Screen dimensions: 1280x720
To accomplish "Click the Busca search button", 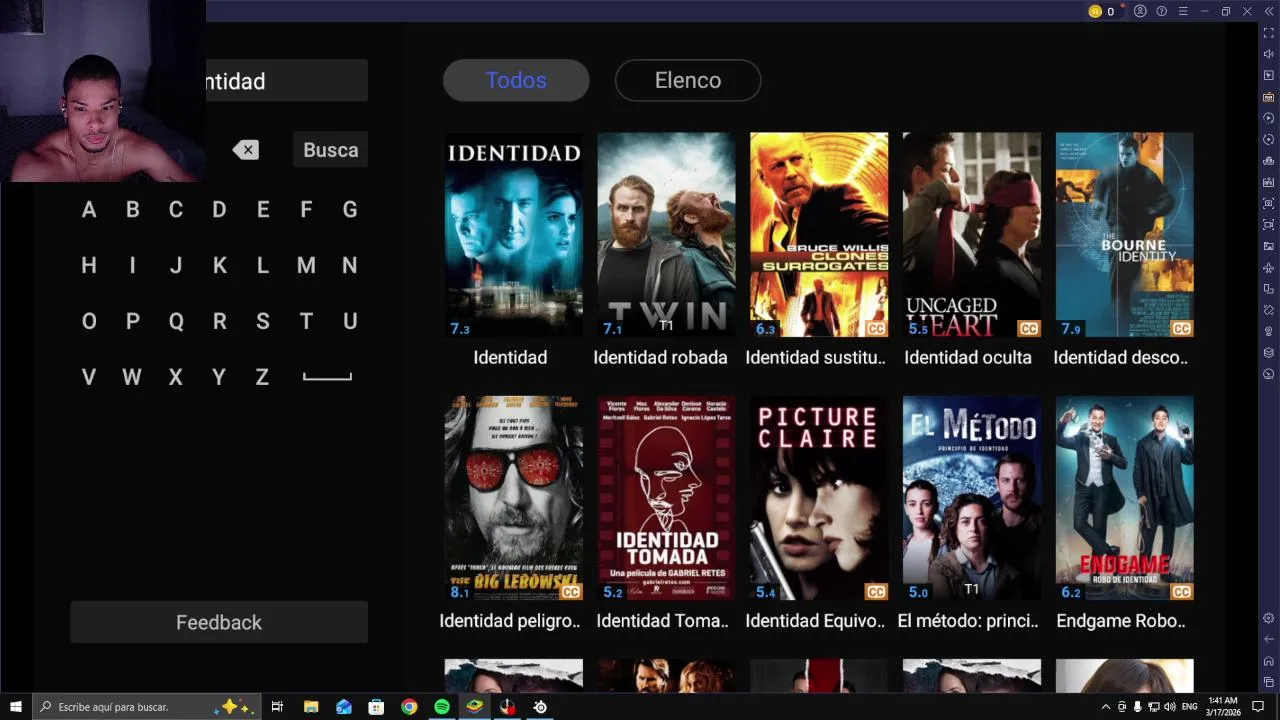I will 331,150.
